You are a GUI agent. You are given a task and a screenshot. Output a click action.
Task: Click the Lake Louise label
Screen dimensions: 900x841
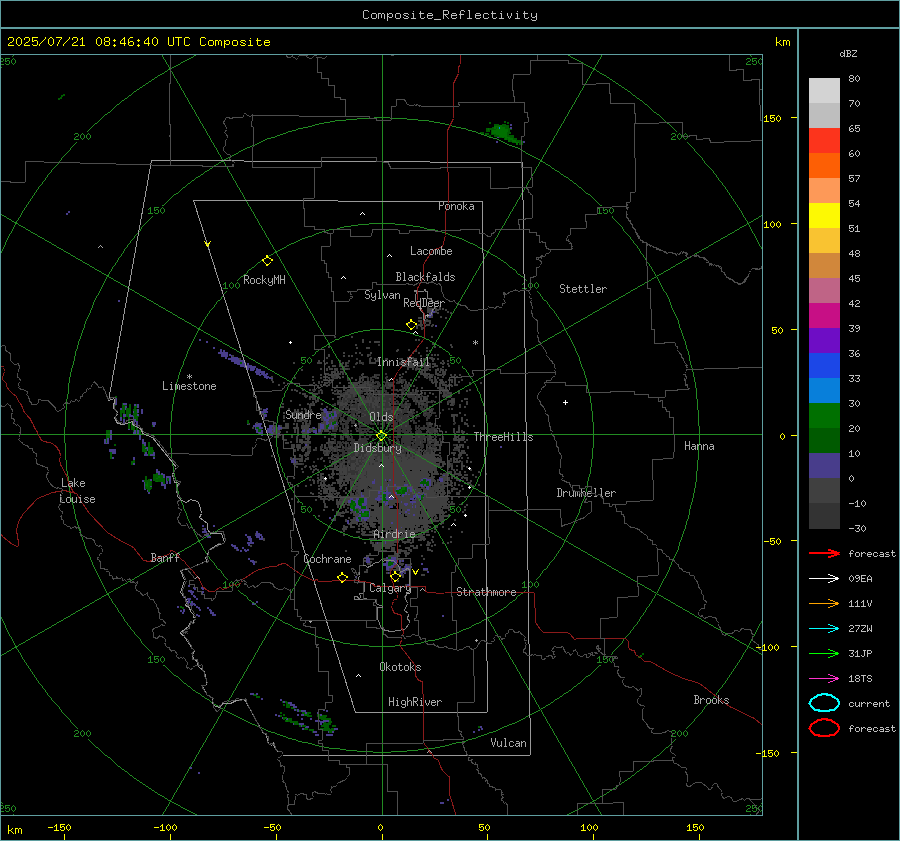click(77, 491)
